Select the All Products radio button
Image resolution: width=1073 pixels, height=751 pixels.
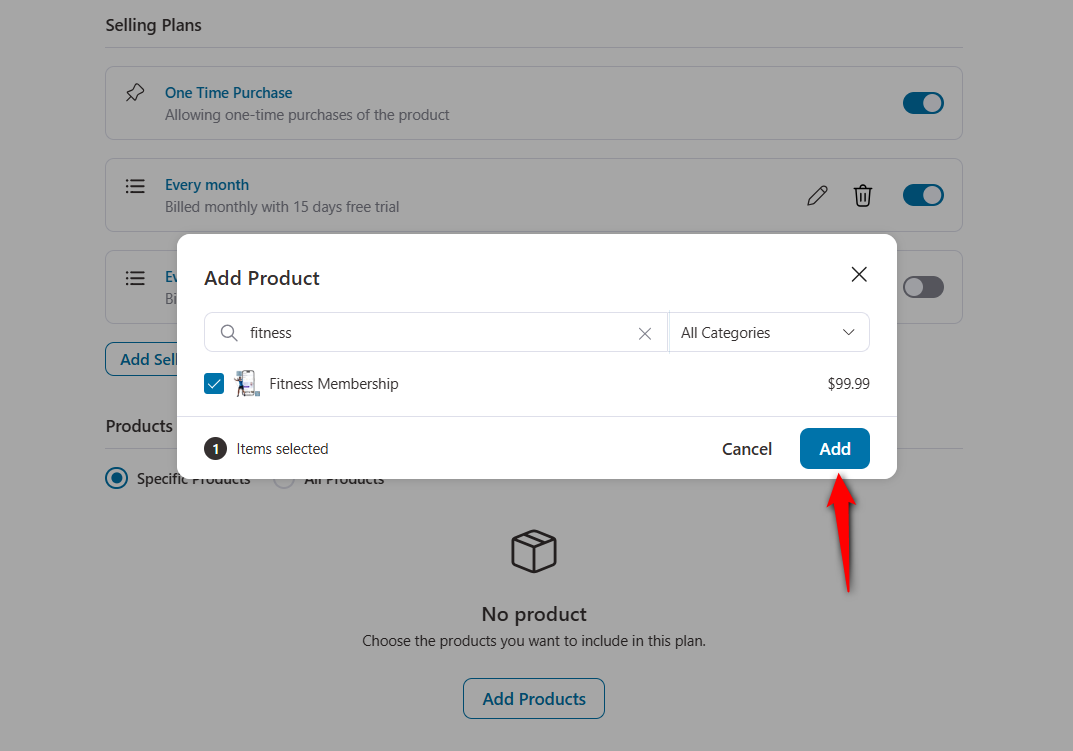(x=284, y=478)
